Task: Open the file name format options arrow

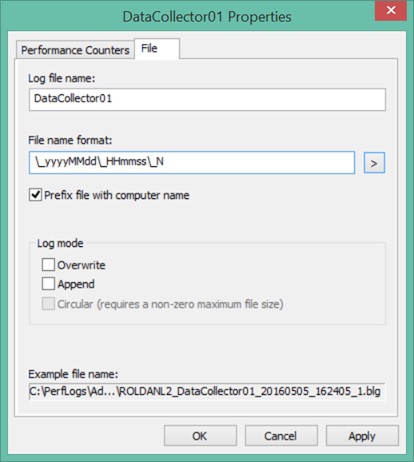Action: pyautogui.click(x=374, y=163)
